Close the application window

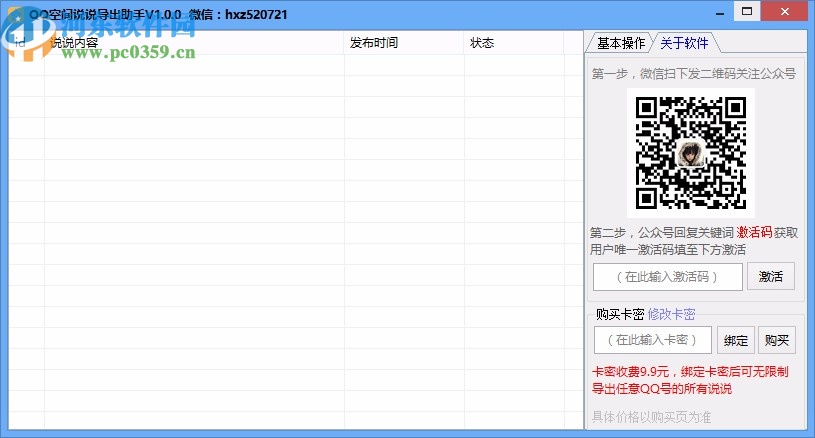click(785, 11)
